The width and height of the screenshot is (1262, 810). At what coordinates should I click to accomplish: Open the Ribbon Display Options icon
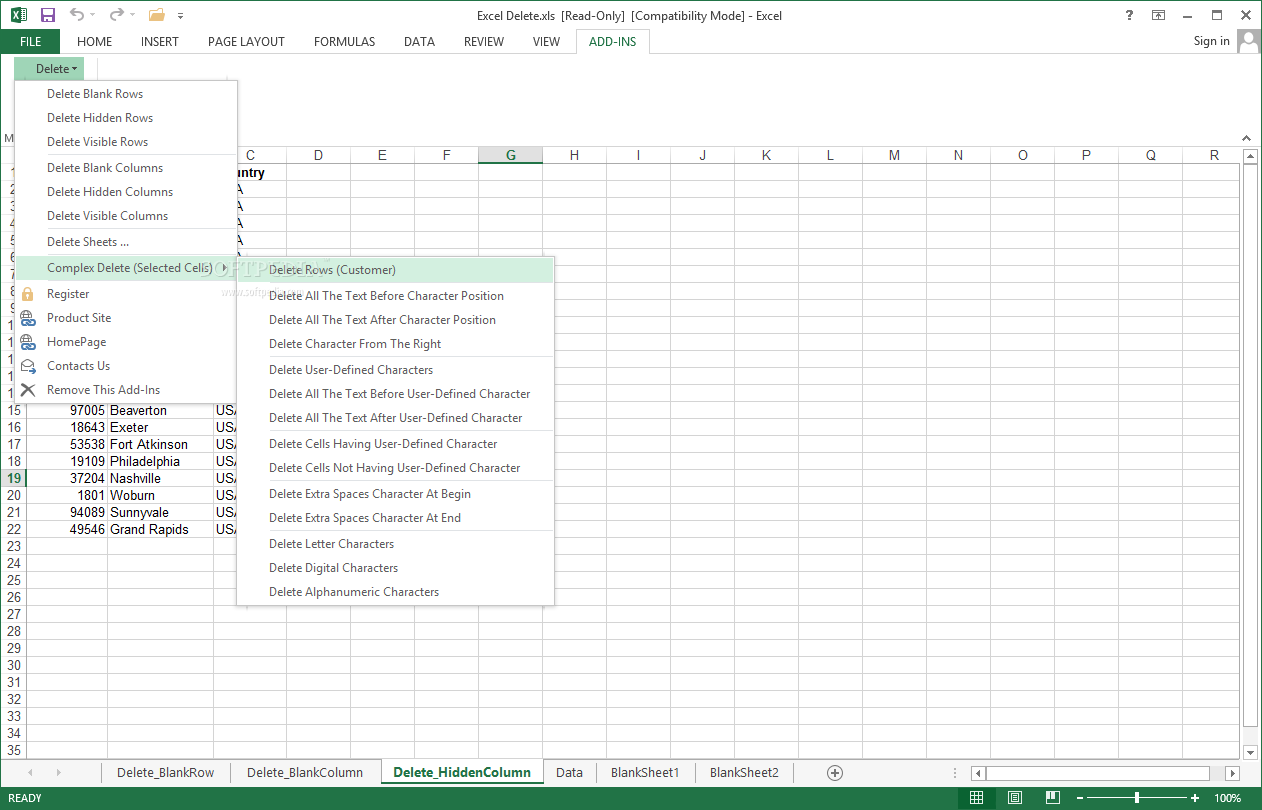coord(1158,15)
